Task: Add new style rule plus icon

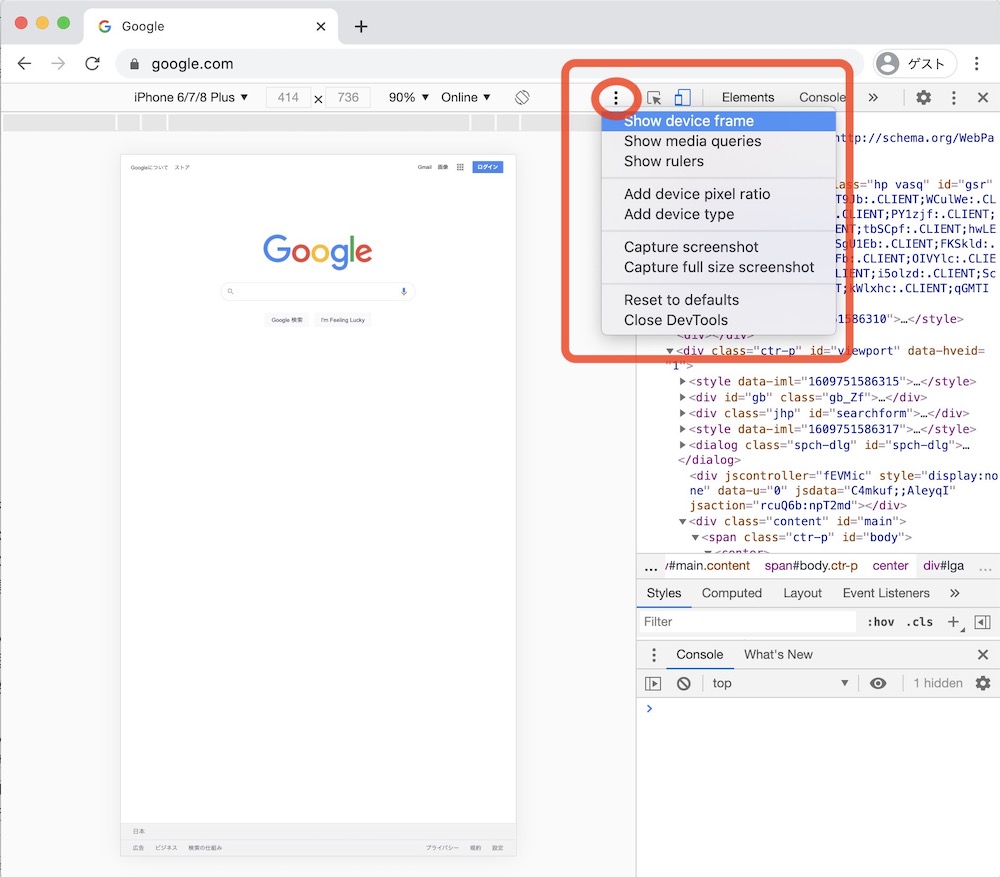Action: point(954,622)
